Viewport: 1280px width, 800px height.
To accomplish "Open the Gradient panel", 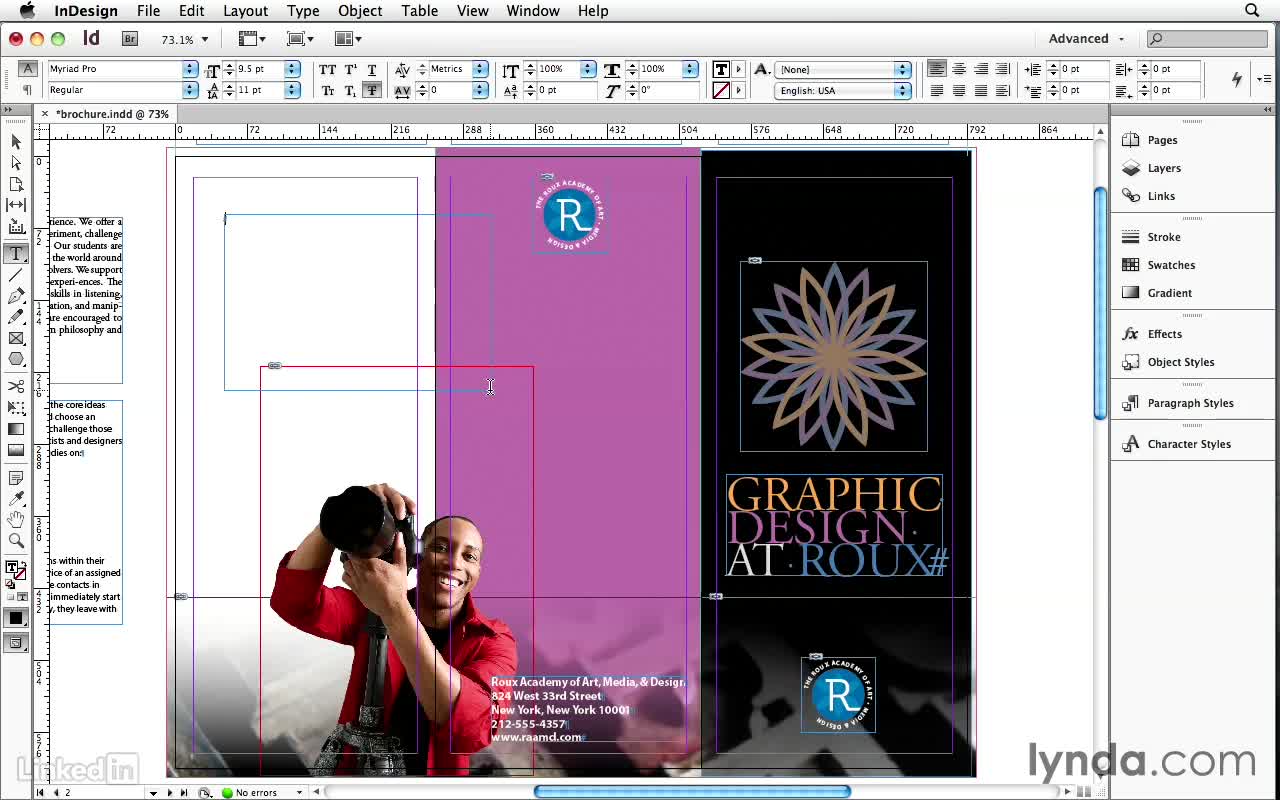I will point(1169,293).
